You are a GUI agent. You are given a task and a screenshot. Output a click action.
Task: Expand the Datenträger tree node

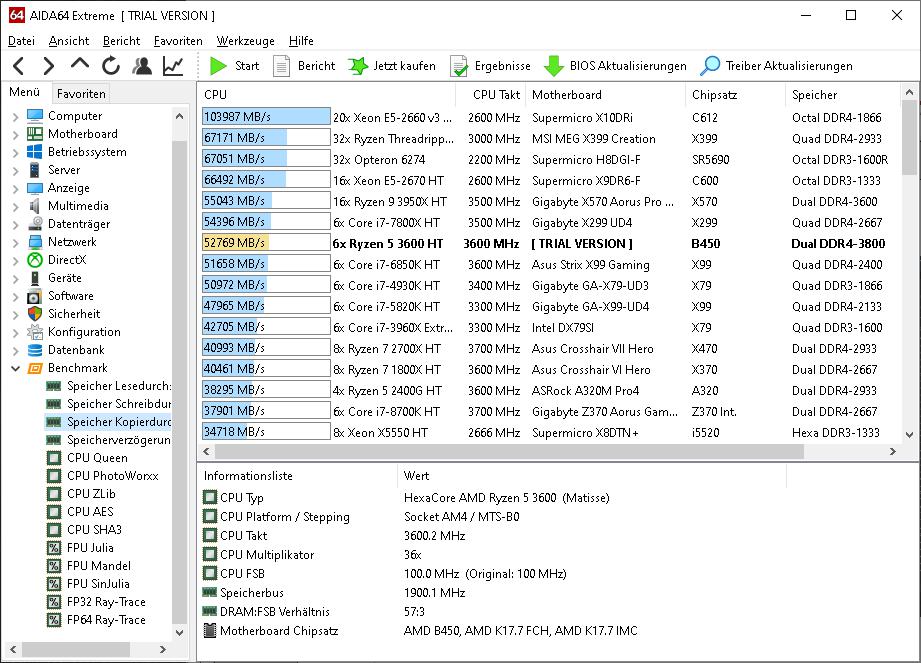coord(15,224)
